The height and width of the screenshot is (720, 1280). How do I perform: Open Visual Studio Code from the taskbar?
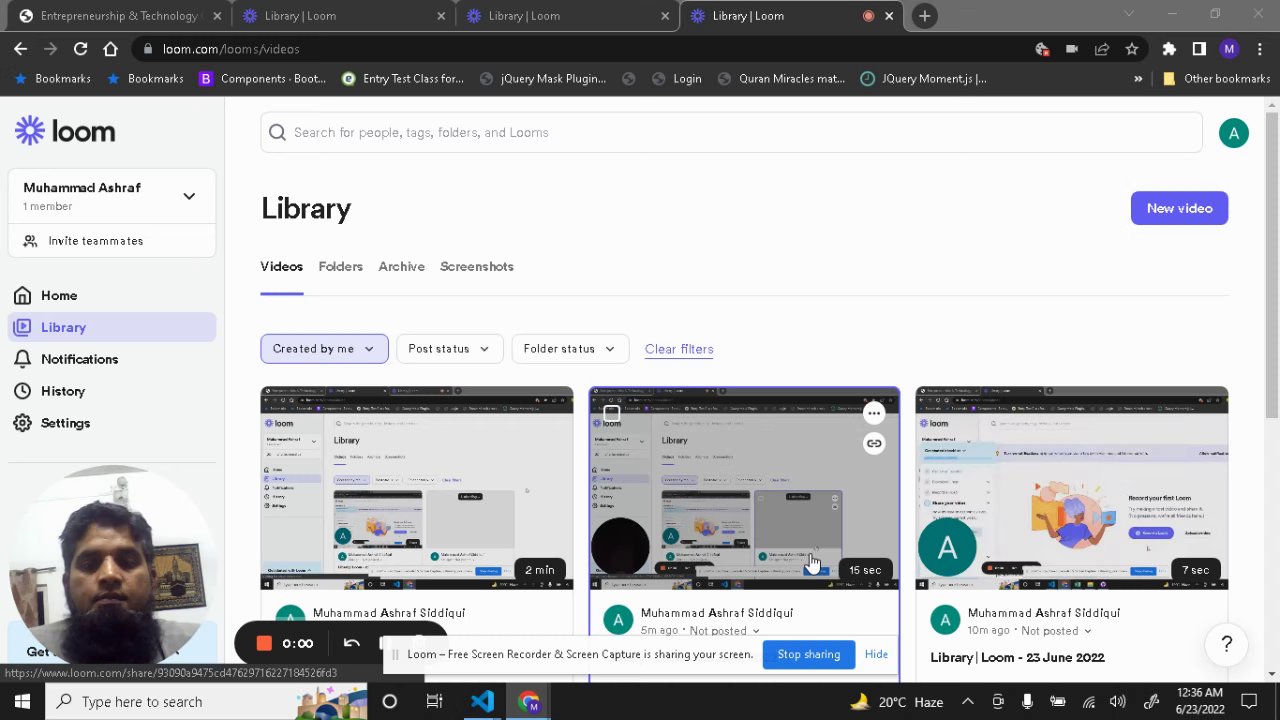point(482,701)
